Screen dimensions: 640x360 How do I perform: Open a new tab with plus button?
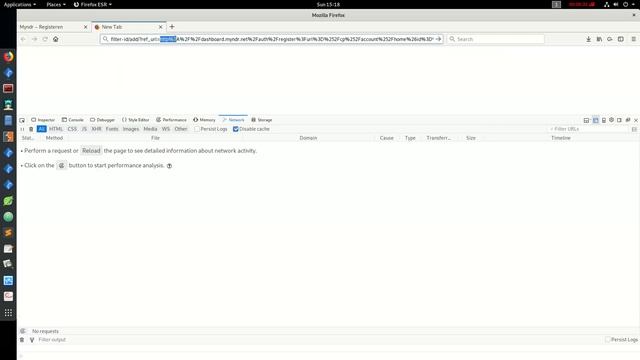click(x=172, y=27)
